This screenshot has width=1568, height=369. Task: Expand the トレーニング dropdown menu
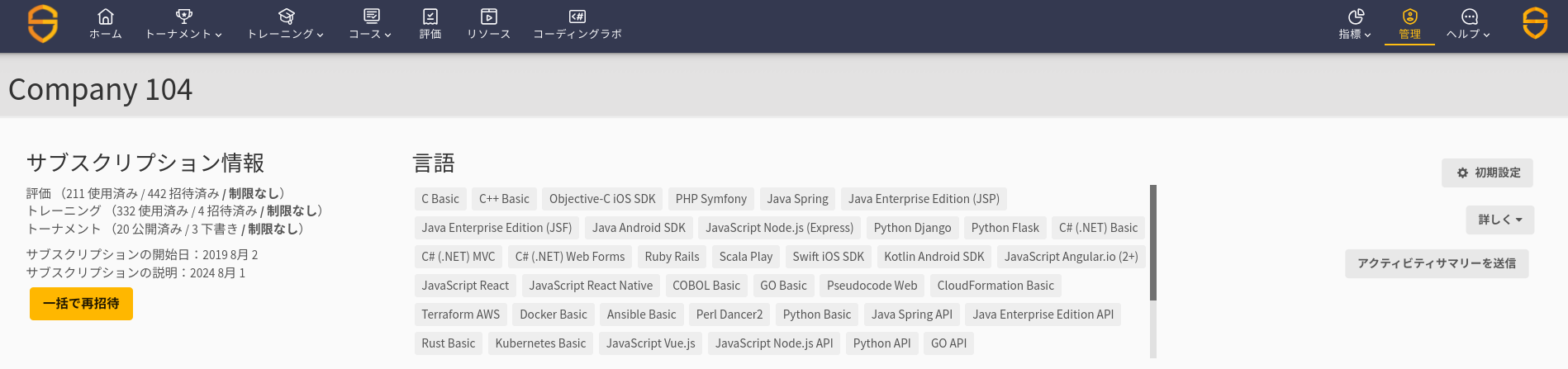286,35
